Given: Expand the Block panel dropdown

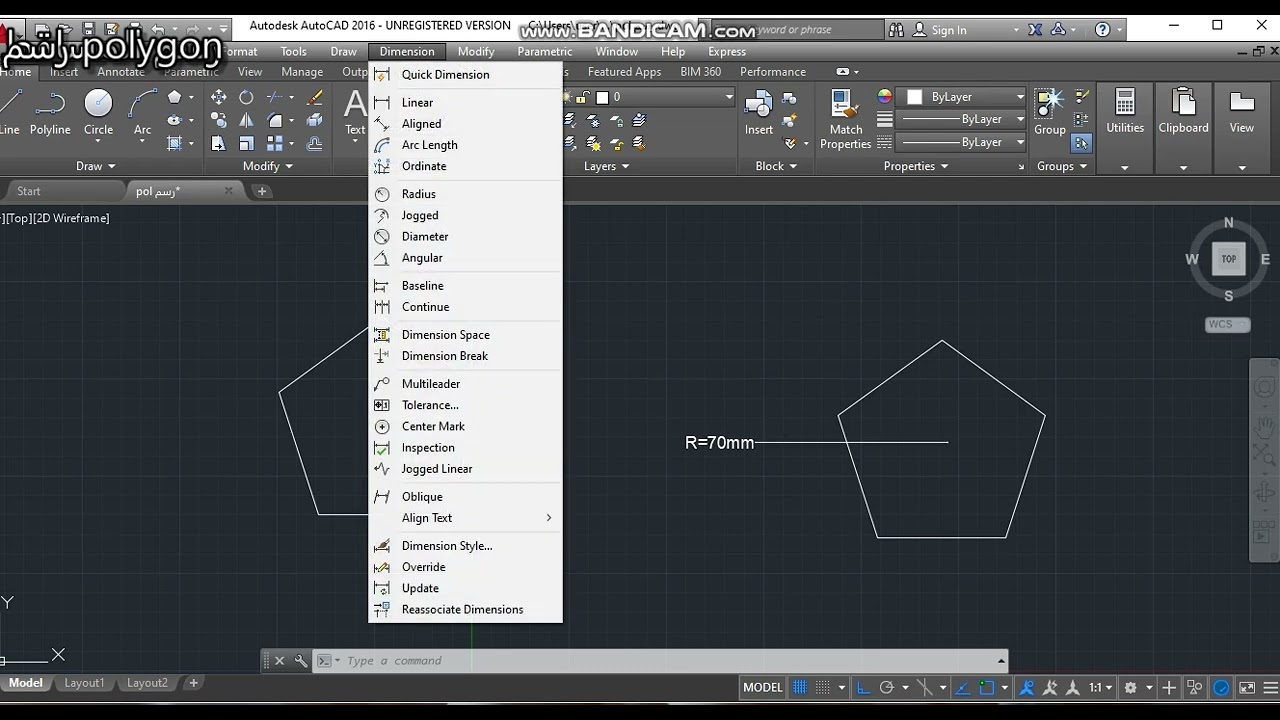Looking at the screenshot, I should tap(776, 166).
